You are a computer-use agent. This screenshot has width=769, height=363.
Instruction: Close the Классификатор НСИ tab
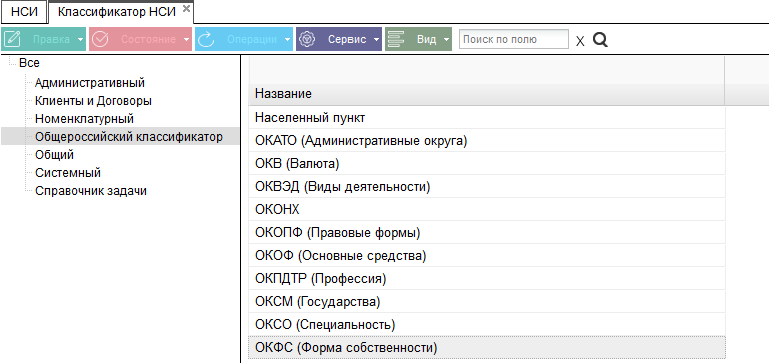click(186, 8)
